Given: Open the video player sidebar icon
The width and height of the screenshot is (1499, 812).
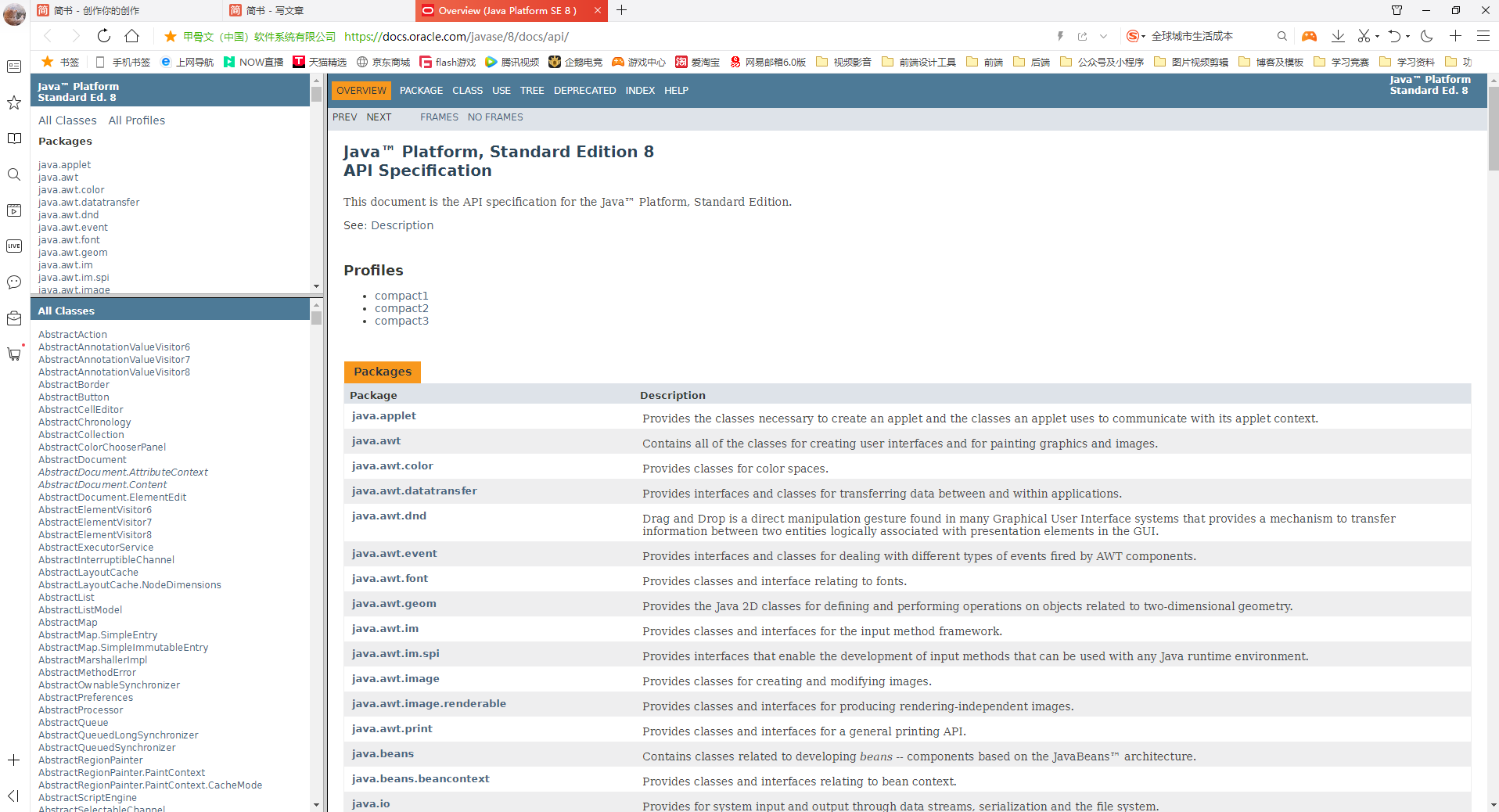Looking at the screenshot, I should click(x=14, y=210).
